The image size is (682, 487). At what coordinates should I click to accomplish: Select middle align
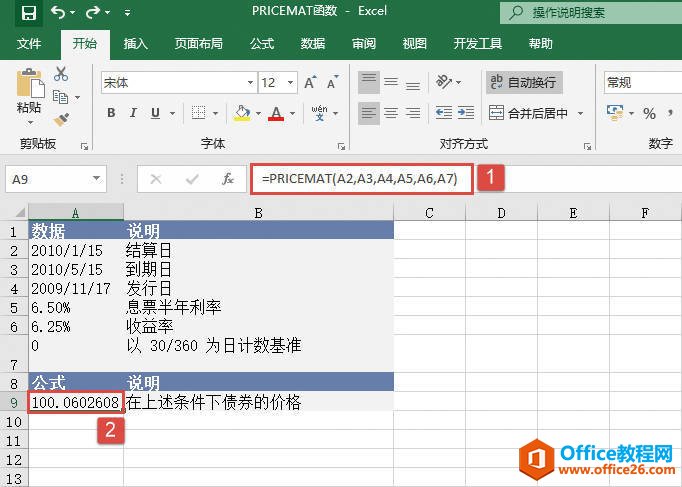coord(391,82)
